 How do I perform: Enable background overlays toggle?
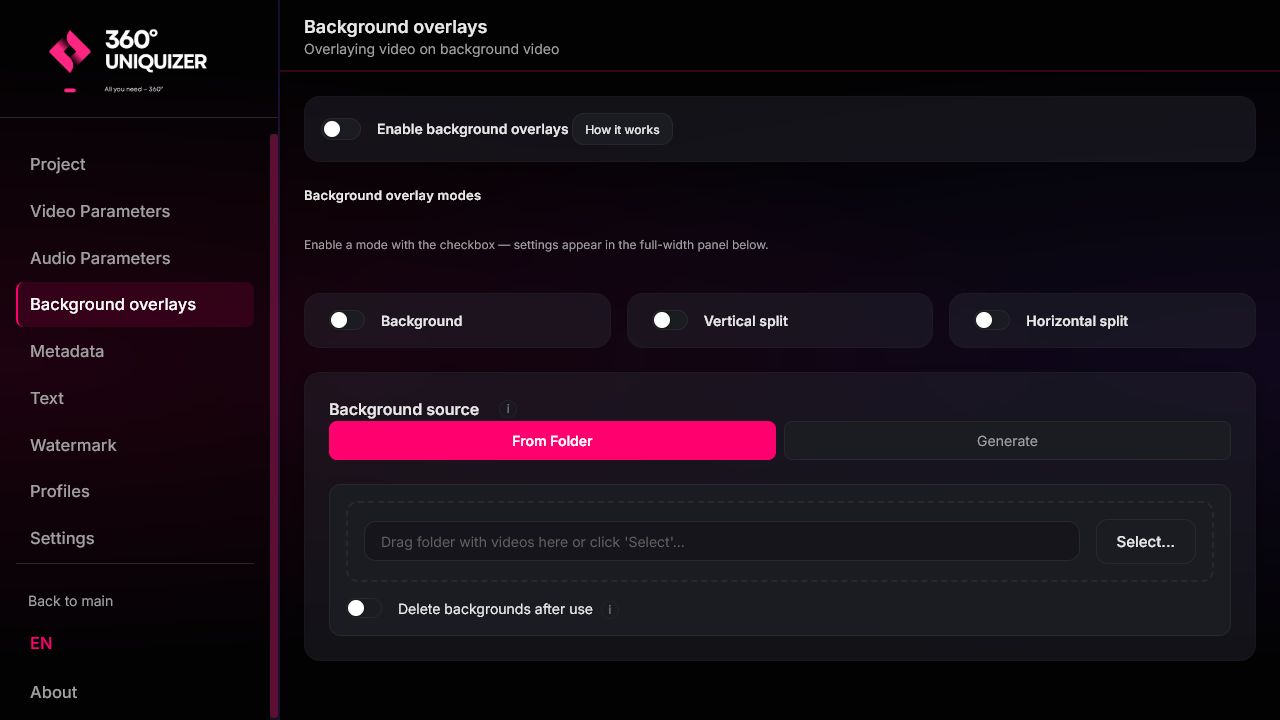click(x=341, y=129)
